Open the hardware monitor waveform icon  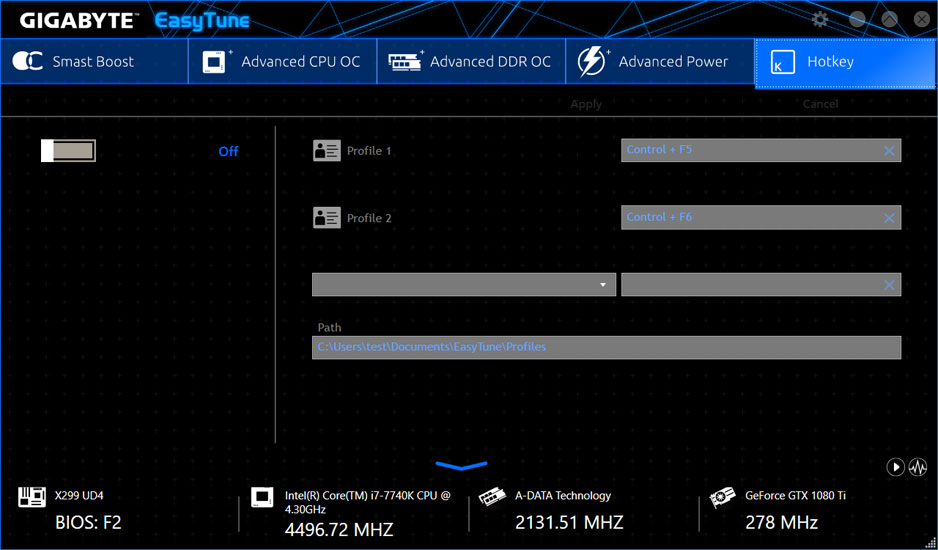coord(917,467)
